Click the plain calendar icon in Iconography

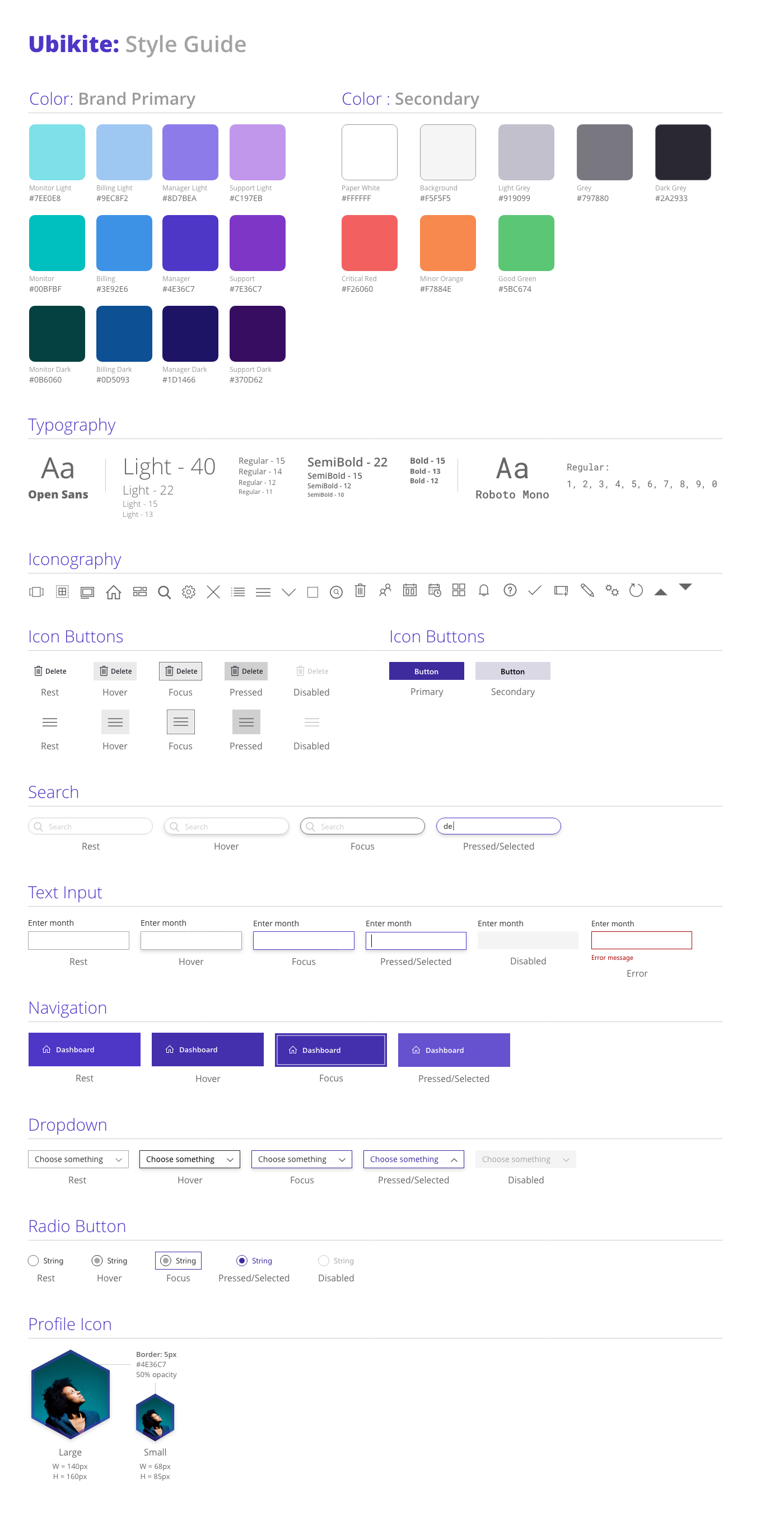[410, 590]
